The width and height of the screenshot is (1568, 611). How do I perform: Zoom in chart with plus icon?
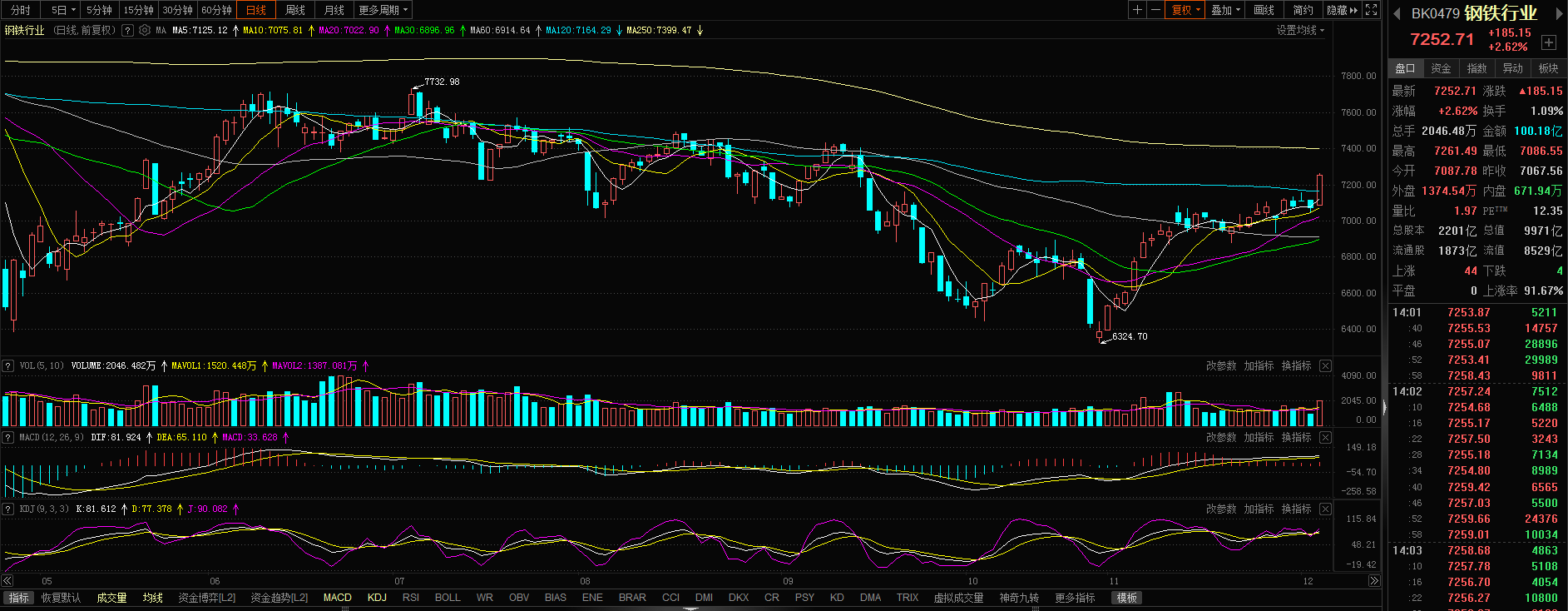click(x=1137, y=10)
